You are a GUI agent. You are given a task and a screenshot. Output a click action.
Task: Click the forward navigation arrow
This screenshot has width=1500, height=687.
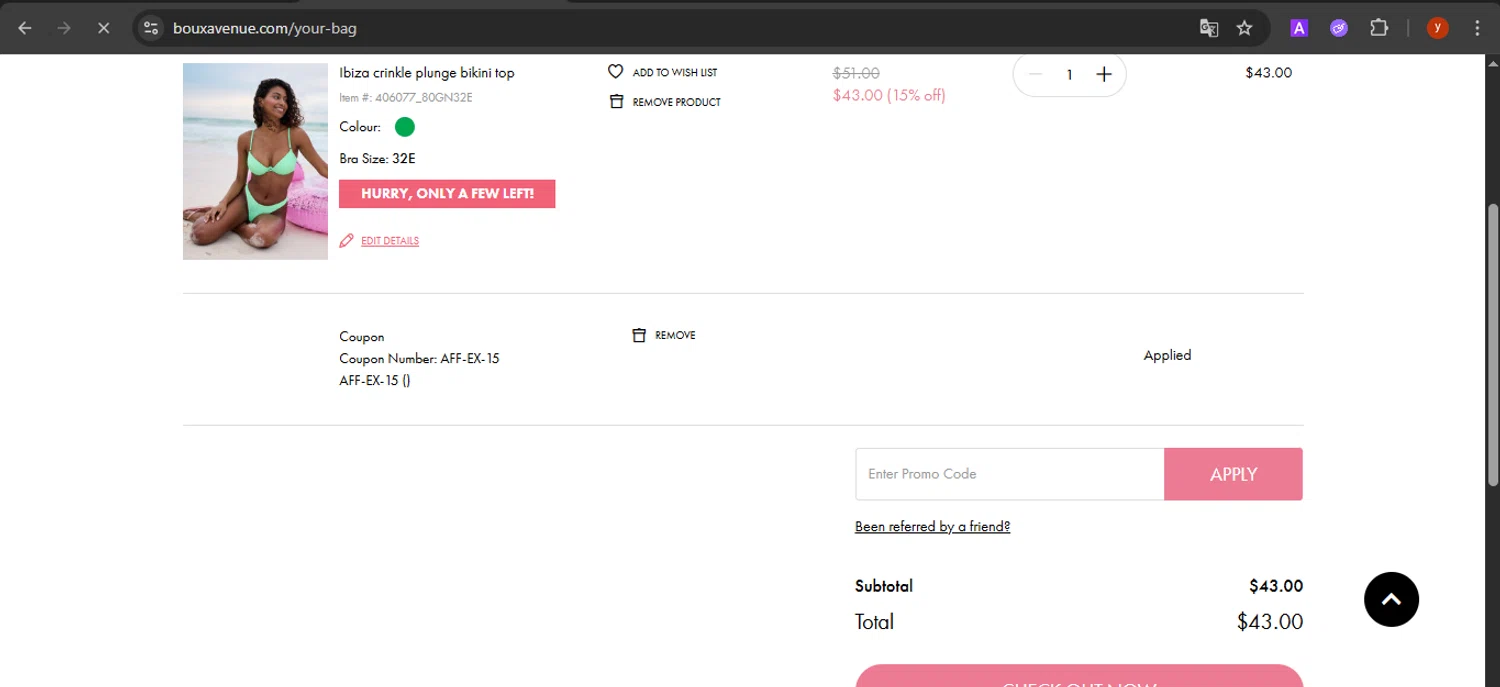click(64, 28)
